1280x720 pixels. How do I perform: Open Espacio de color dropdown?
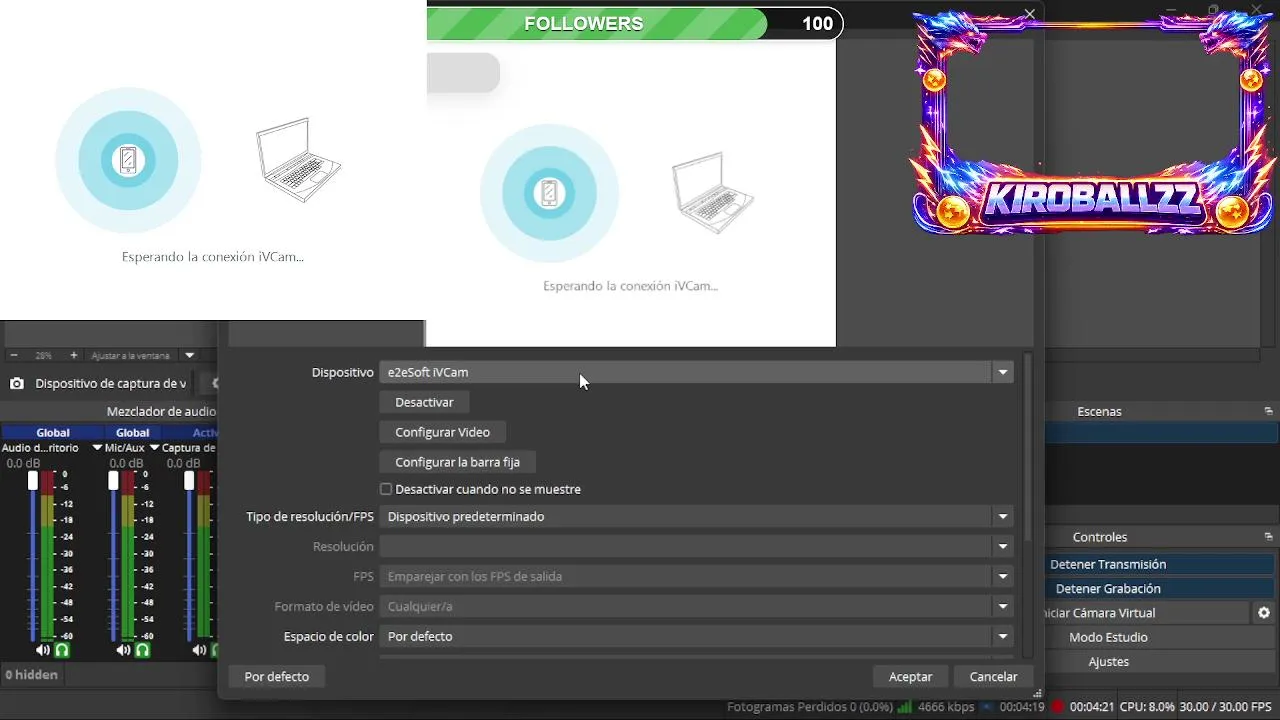point(696,636)
